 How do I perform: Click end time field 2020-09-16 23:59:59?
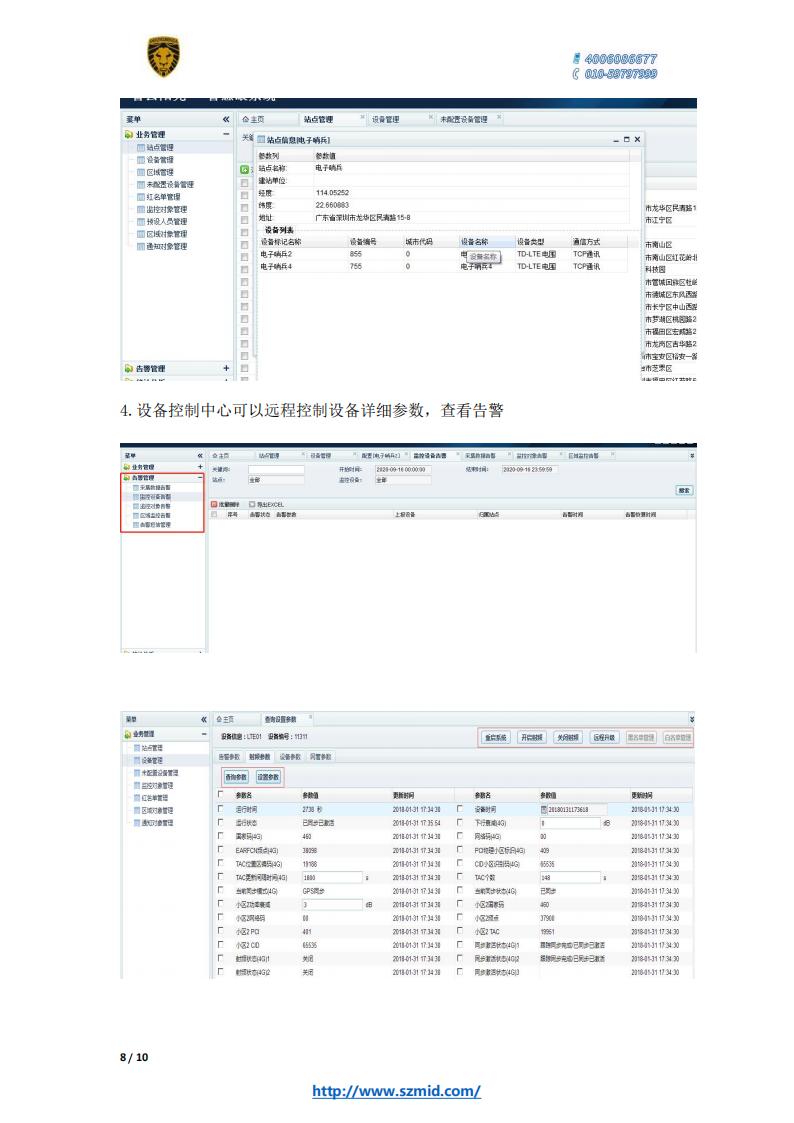pyautogui.click(x=529, y=470)
